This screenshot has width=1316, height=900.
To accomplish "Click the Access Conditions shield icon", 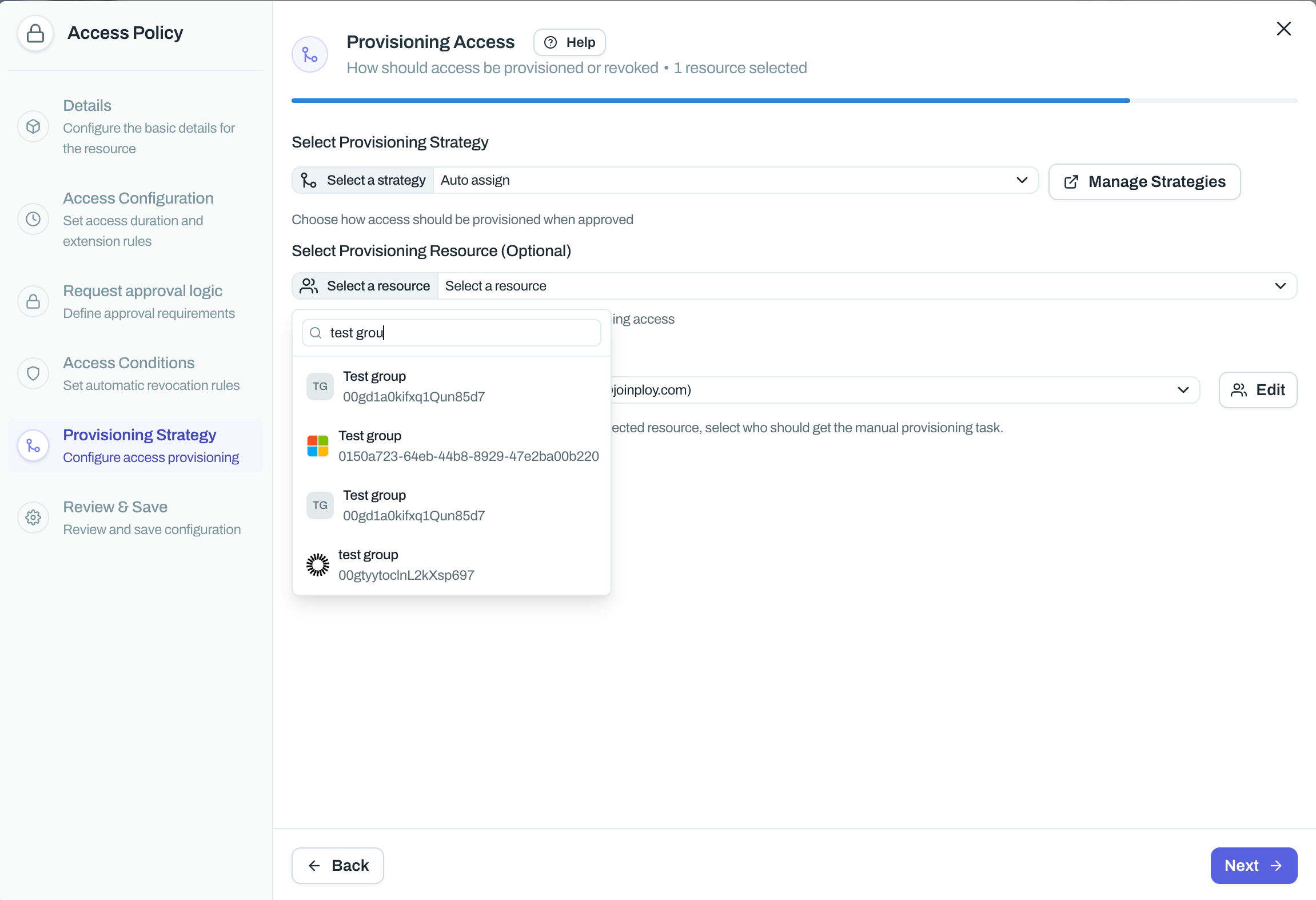I will [33, 373].
